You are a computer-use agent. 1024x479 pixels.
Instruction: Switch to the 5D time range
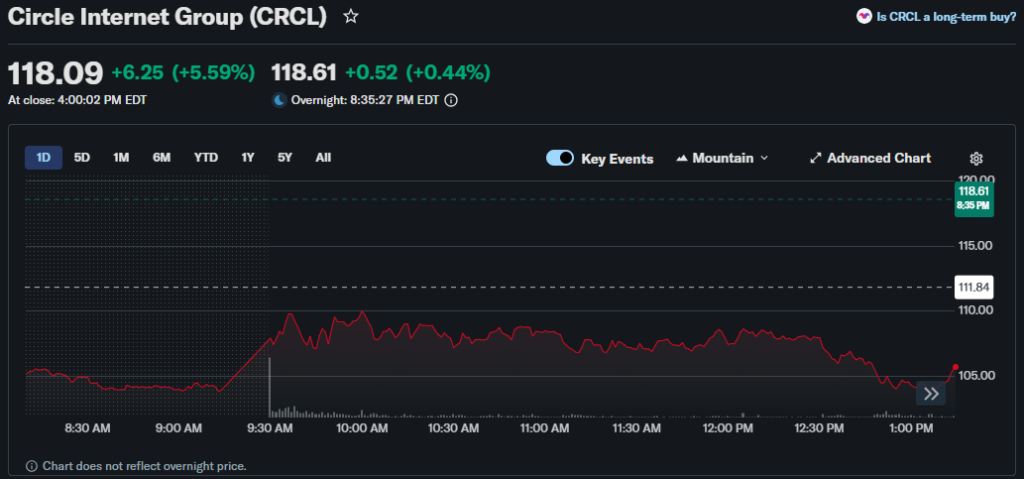82,157
